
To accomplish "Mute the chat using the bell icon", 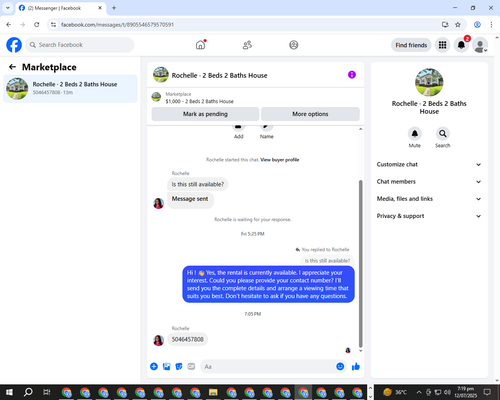I will click(x=415, y=134).
